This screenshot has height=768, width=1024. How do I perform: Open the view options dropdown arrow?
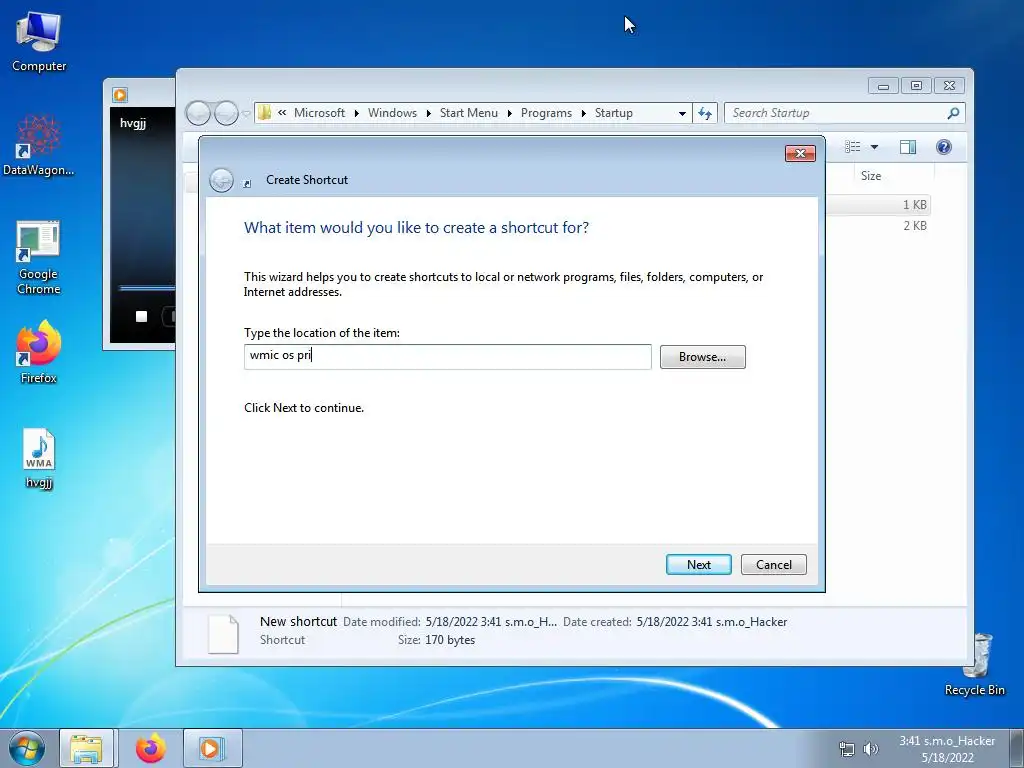click(x=874, y=147)
